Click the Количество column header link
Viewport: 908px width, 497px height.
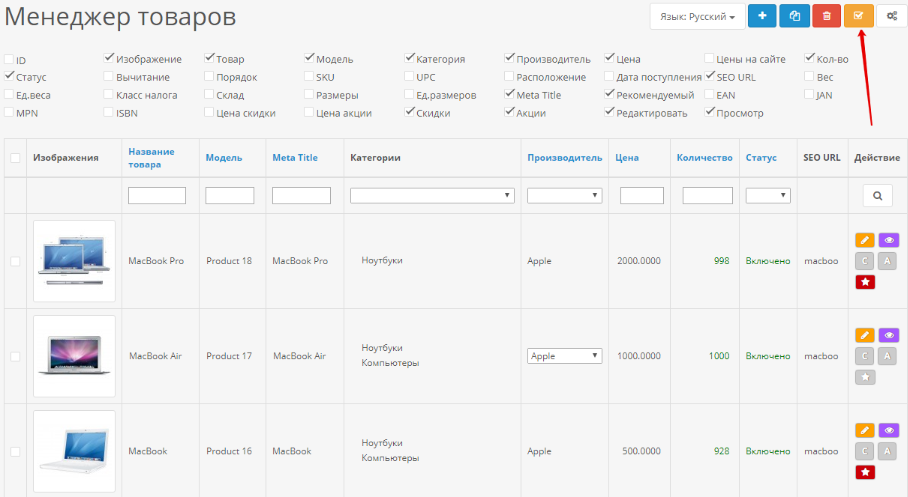click(704, 157)
